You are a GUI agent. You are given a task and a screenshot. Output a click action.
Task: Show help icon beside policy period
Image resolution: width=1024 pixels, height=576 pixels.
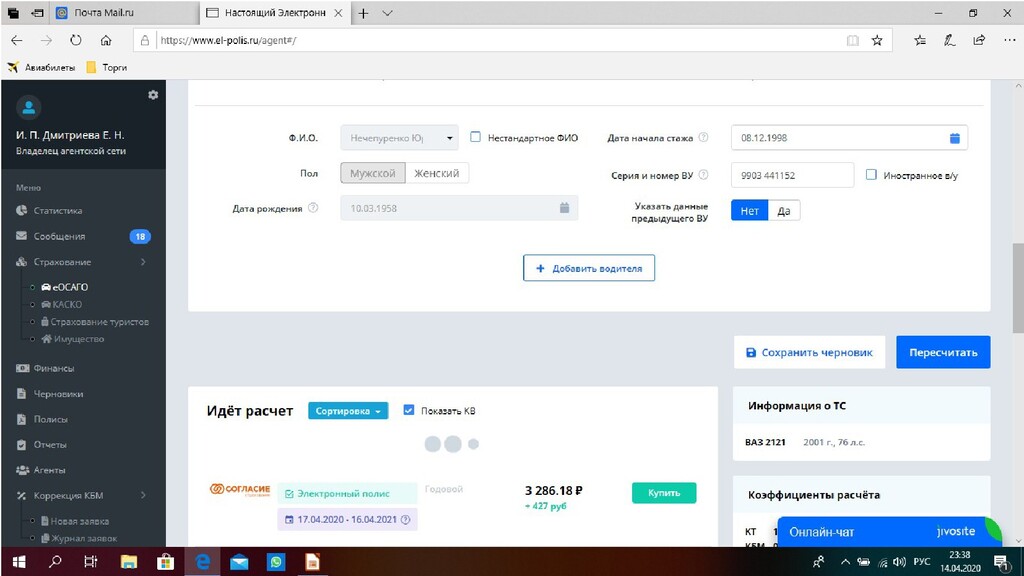(406, 520)
